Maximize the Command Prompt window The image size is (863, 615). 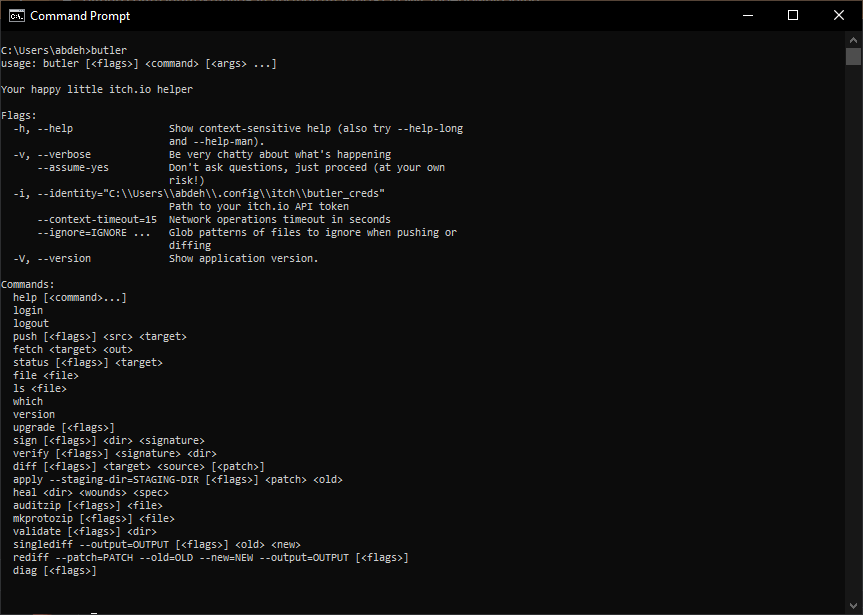click(x=793, y=15)
